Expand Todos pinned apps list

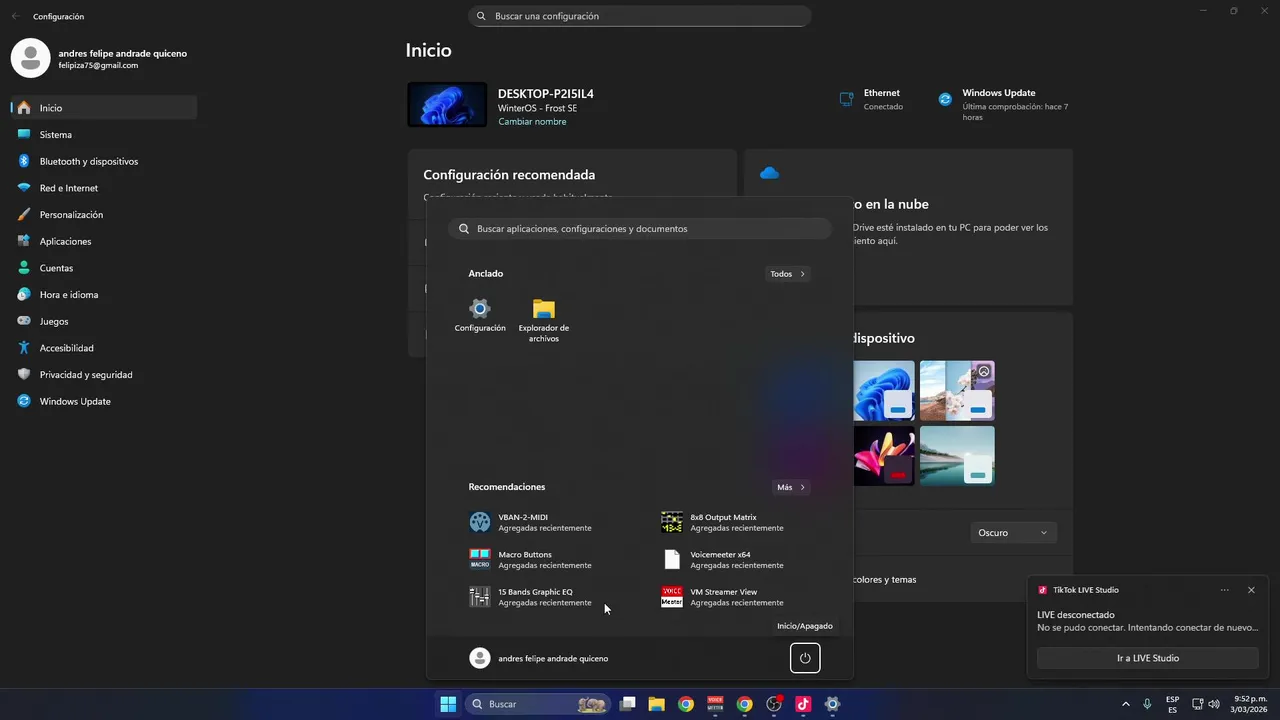click(787, 274)
